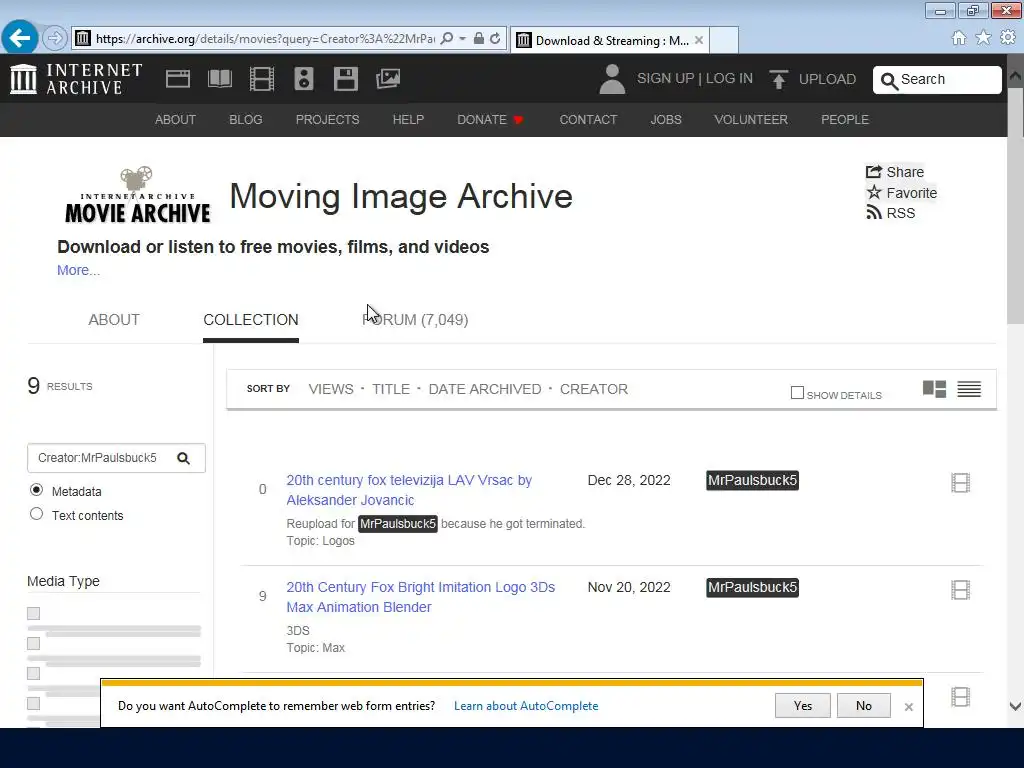
Task: Enable the SHOW DETAILS checkbox
Action: [797, 392]
